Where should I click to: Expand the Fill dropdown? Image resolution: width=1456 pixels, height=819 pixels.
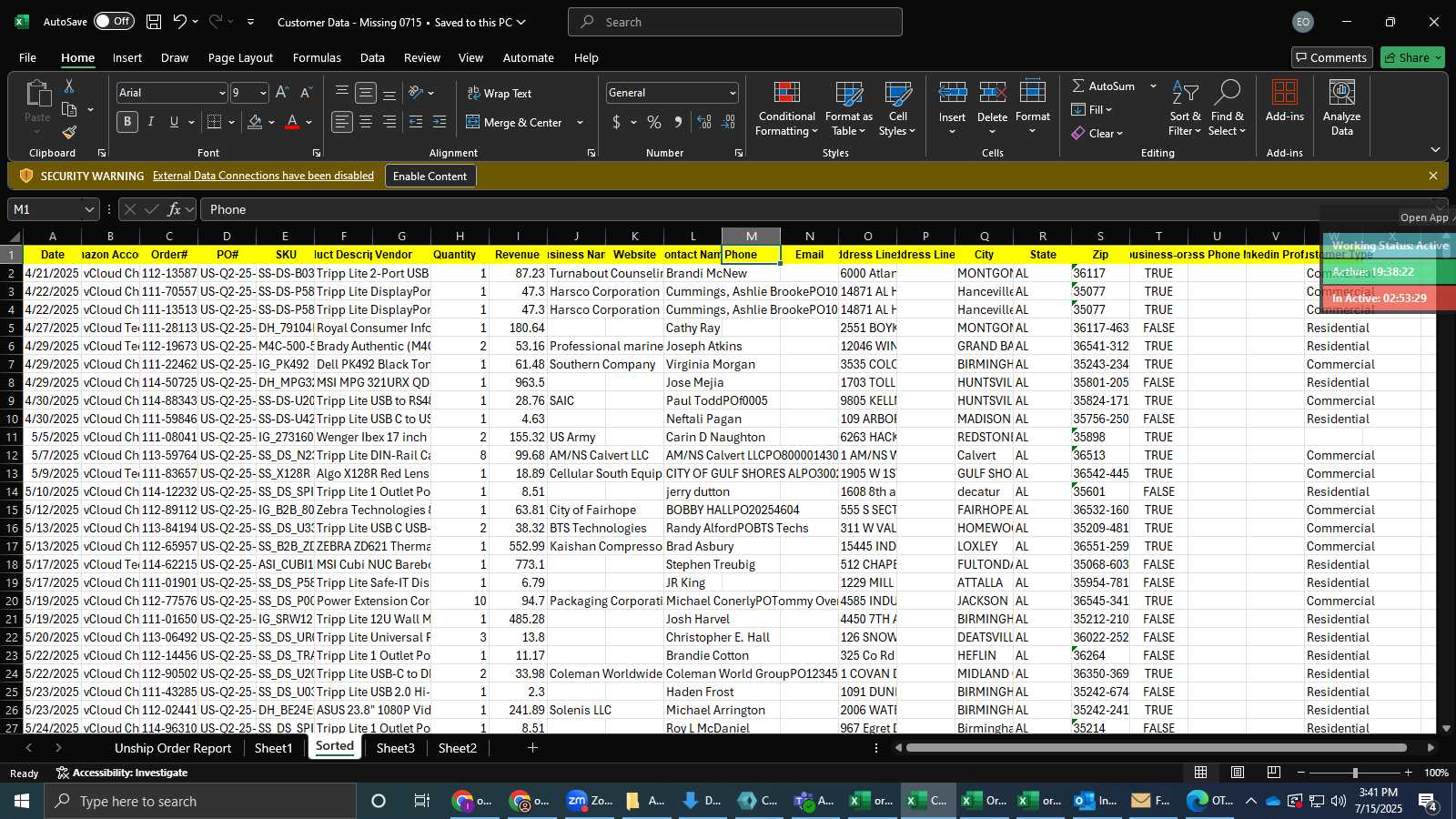tap(1109, 109)
